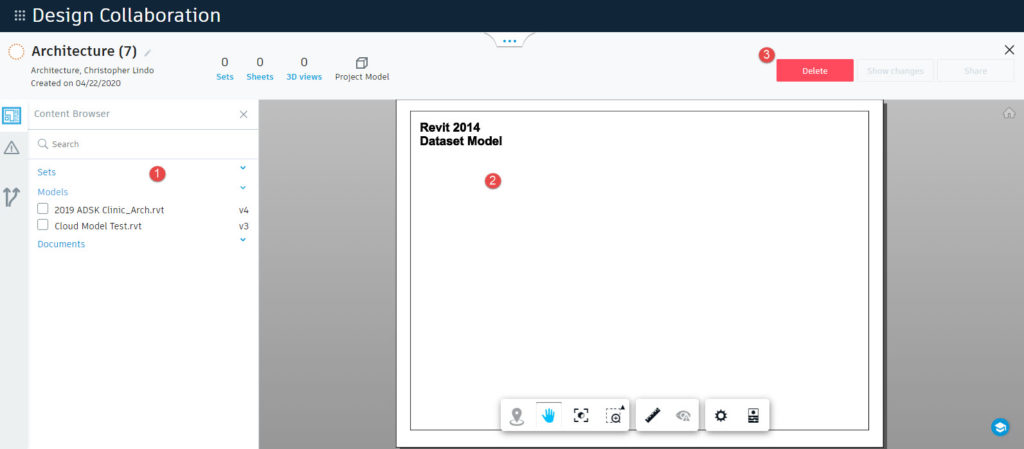1024x449 pixels.
Task: Check the 2019 ADSK Clinic_Arch.rvt model
Action: pyautogui.click(x=43, y=209)
